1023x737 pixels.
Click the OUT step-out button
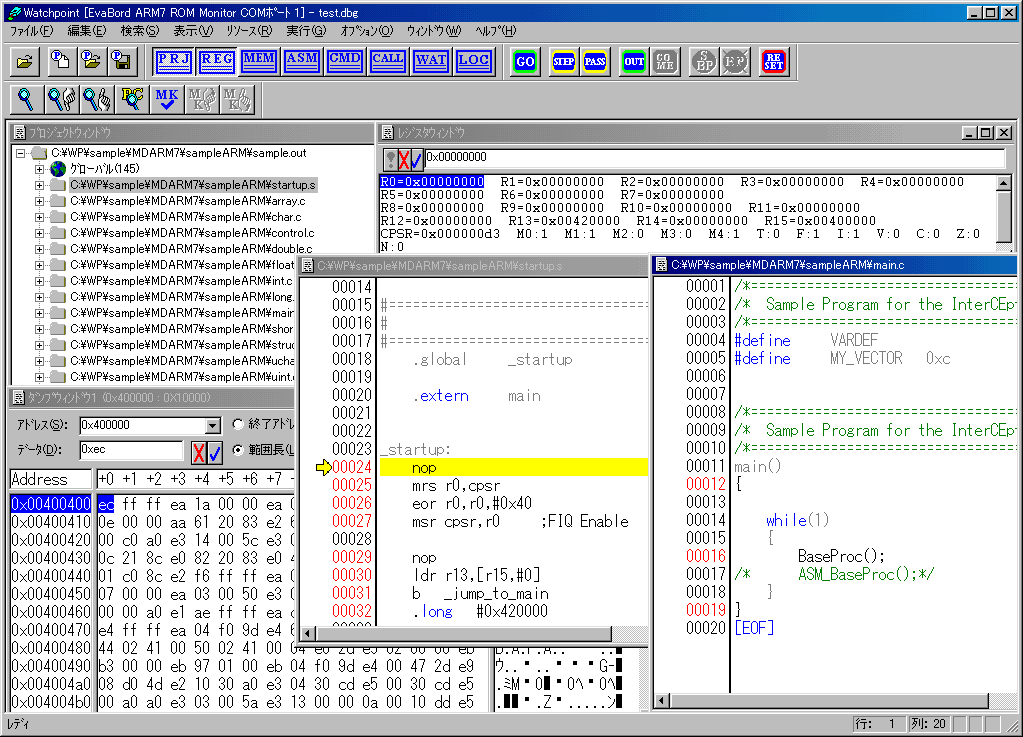tap(633, 61)
